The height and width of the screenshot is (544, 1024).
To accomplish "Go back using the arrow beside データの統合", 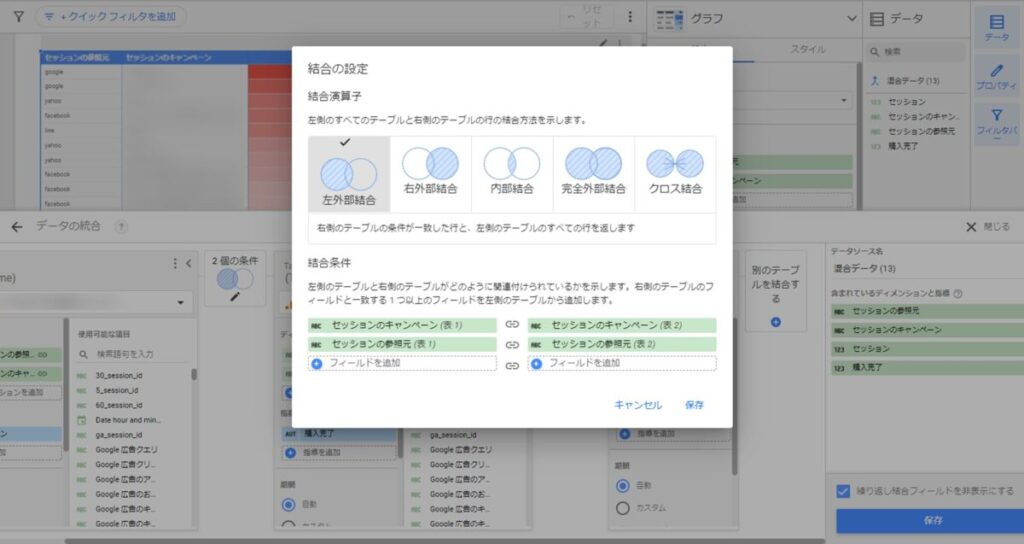I will pos(17,227).
